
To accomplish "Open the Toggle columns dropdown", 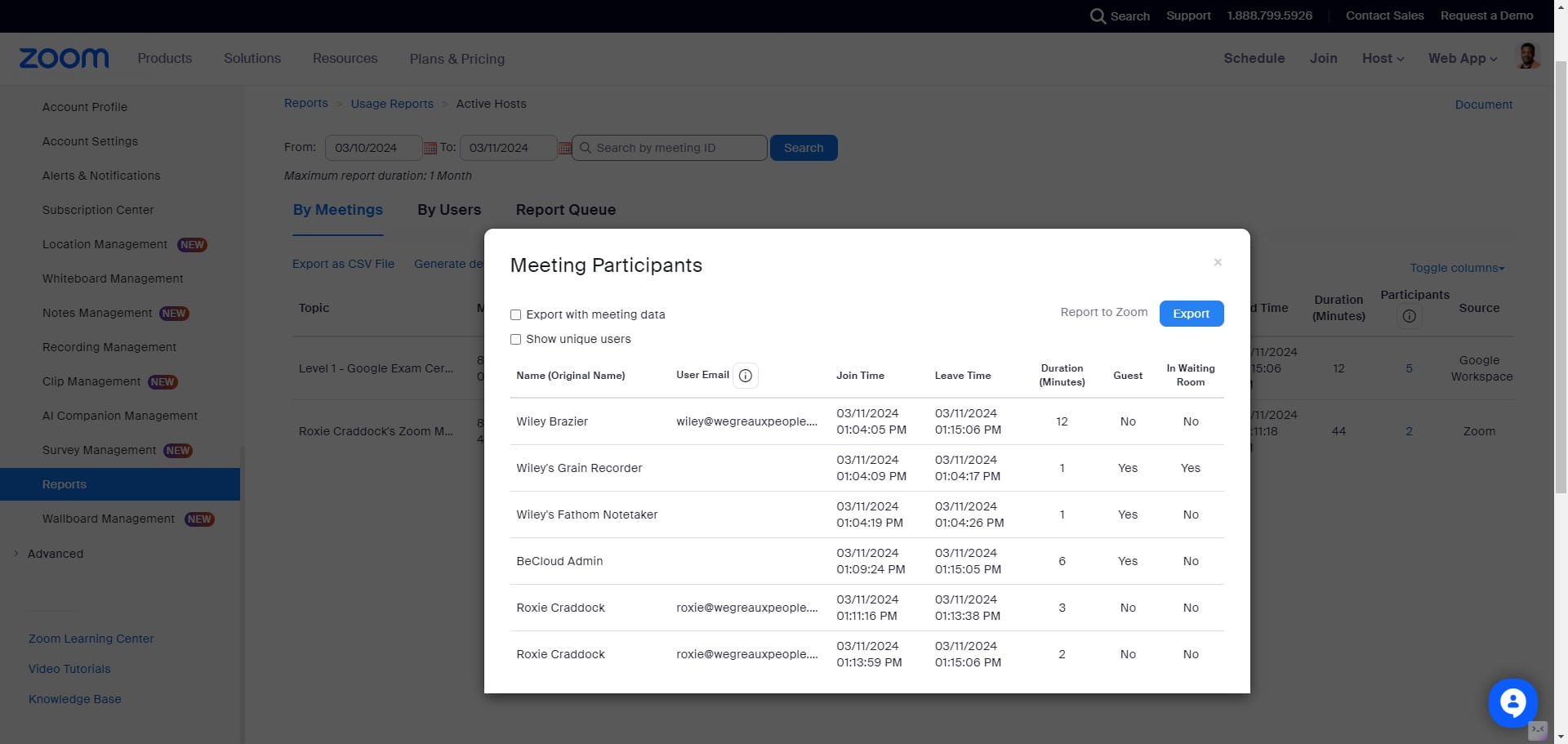I will click(x=1457, y=268).
